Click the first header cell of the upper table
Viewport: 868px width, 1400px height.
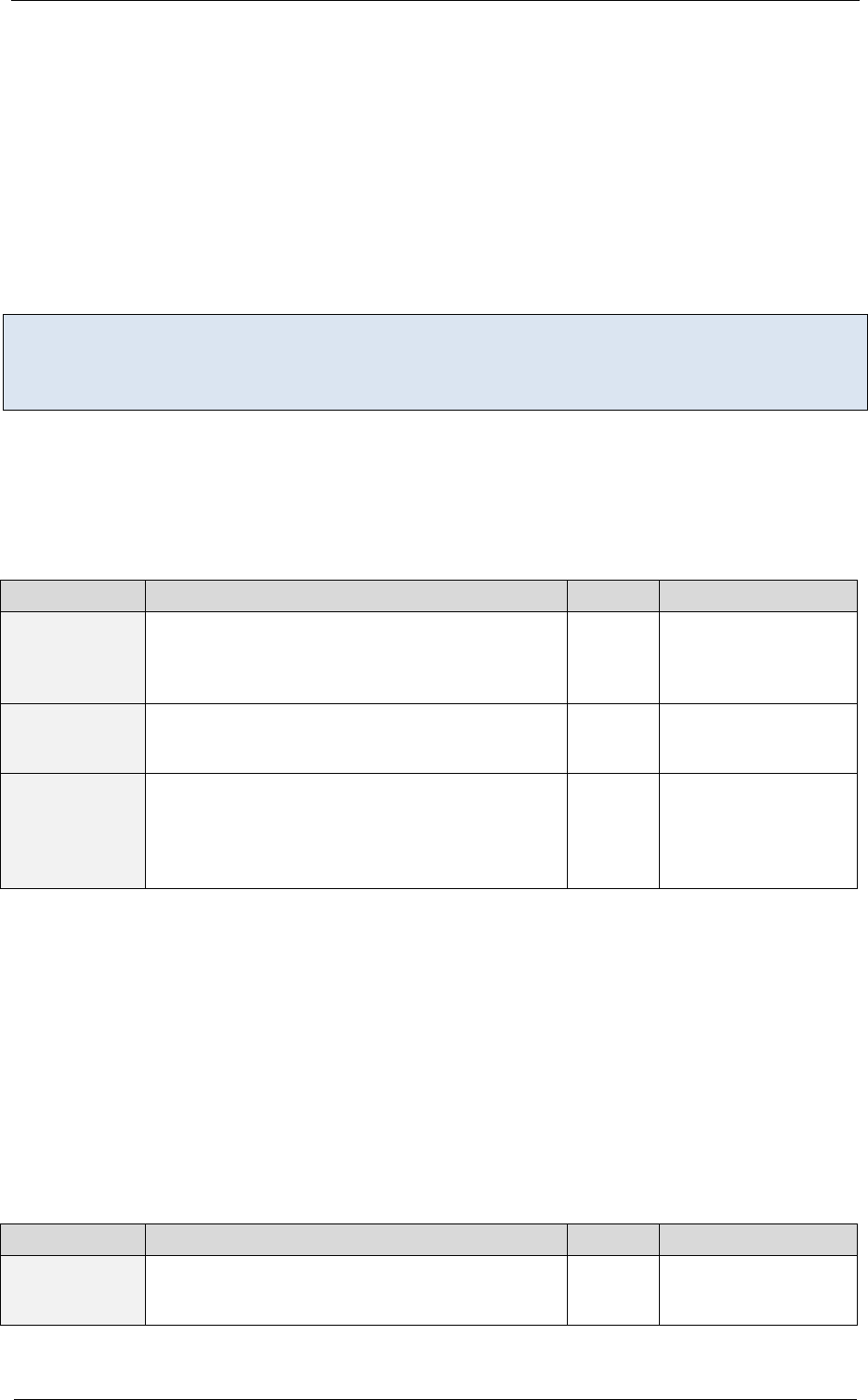coord(73,595)
